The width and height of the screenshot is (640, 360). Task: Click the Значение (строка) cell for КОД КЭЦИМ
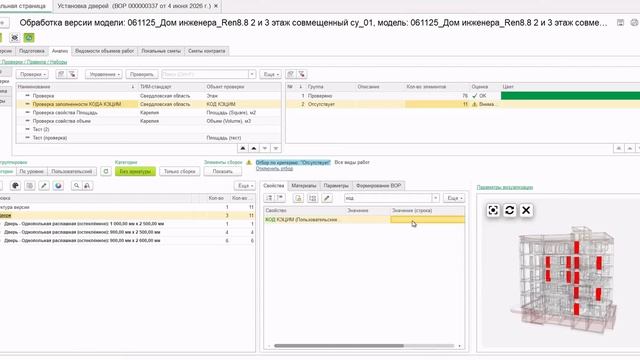point(427,220)
